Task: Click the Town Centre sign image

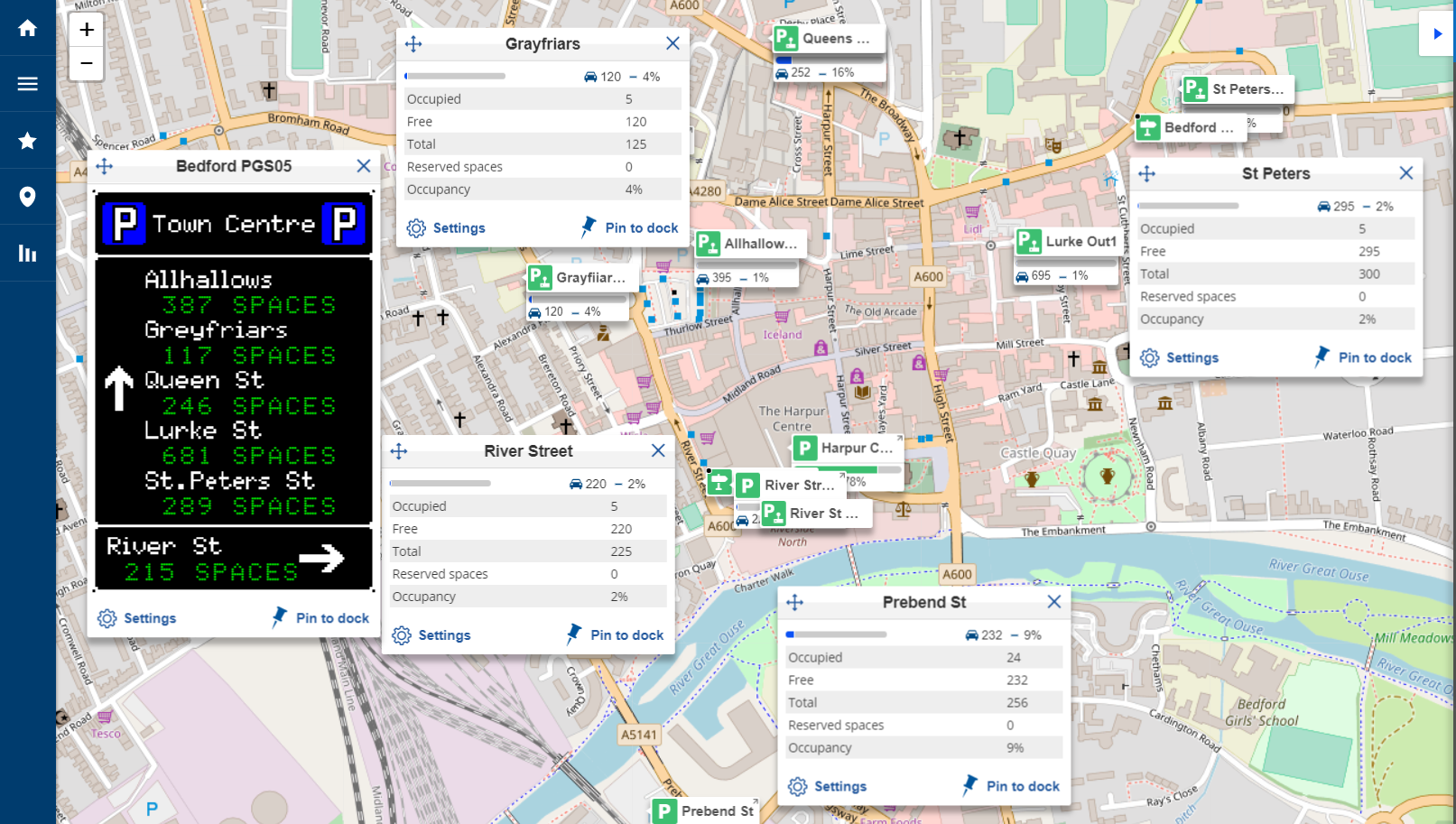Action: 234,224
